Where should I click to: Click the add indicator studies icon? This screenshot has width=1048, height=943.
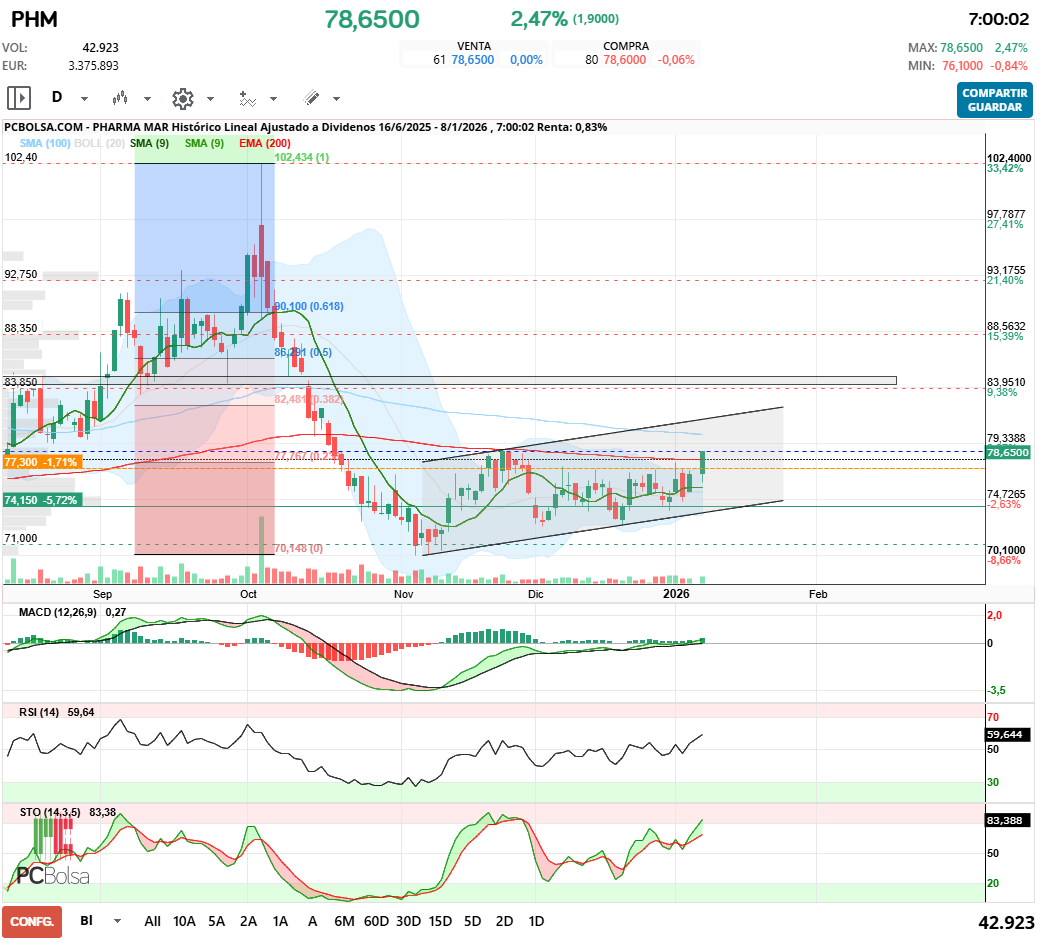247,98
